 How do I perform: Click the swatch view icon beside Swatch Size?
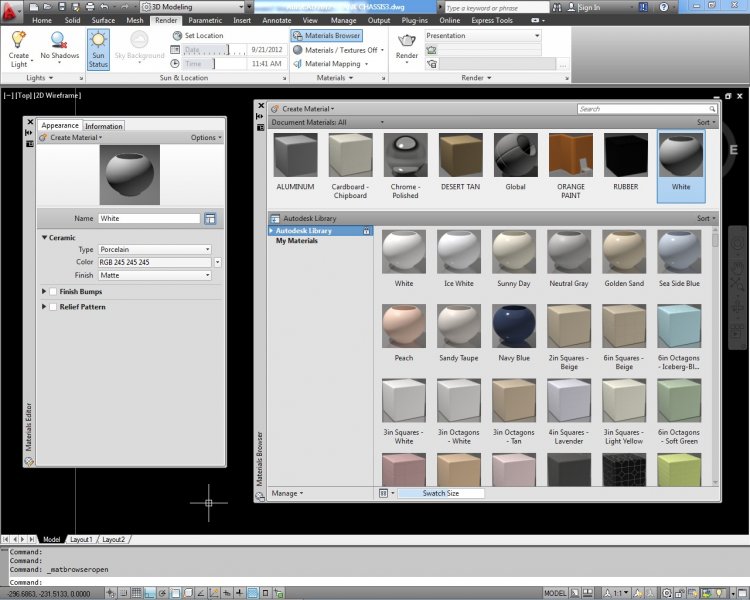tap(383, 493)
